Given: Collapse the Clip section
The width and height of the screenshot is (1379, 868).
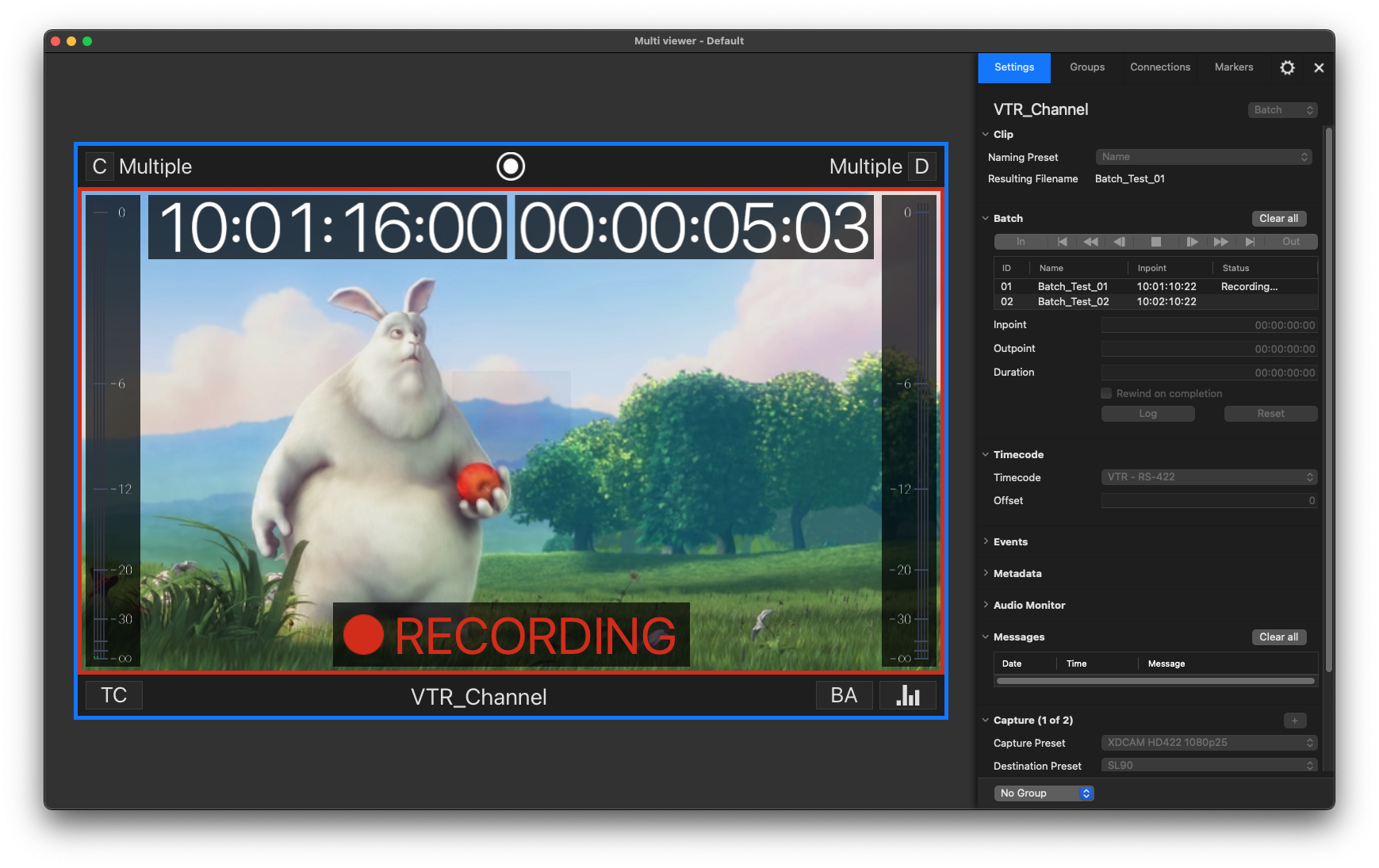Looking at the screenshot, I should (986, 135).
